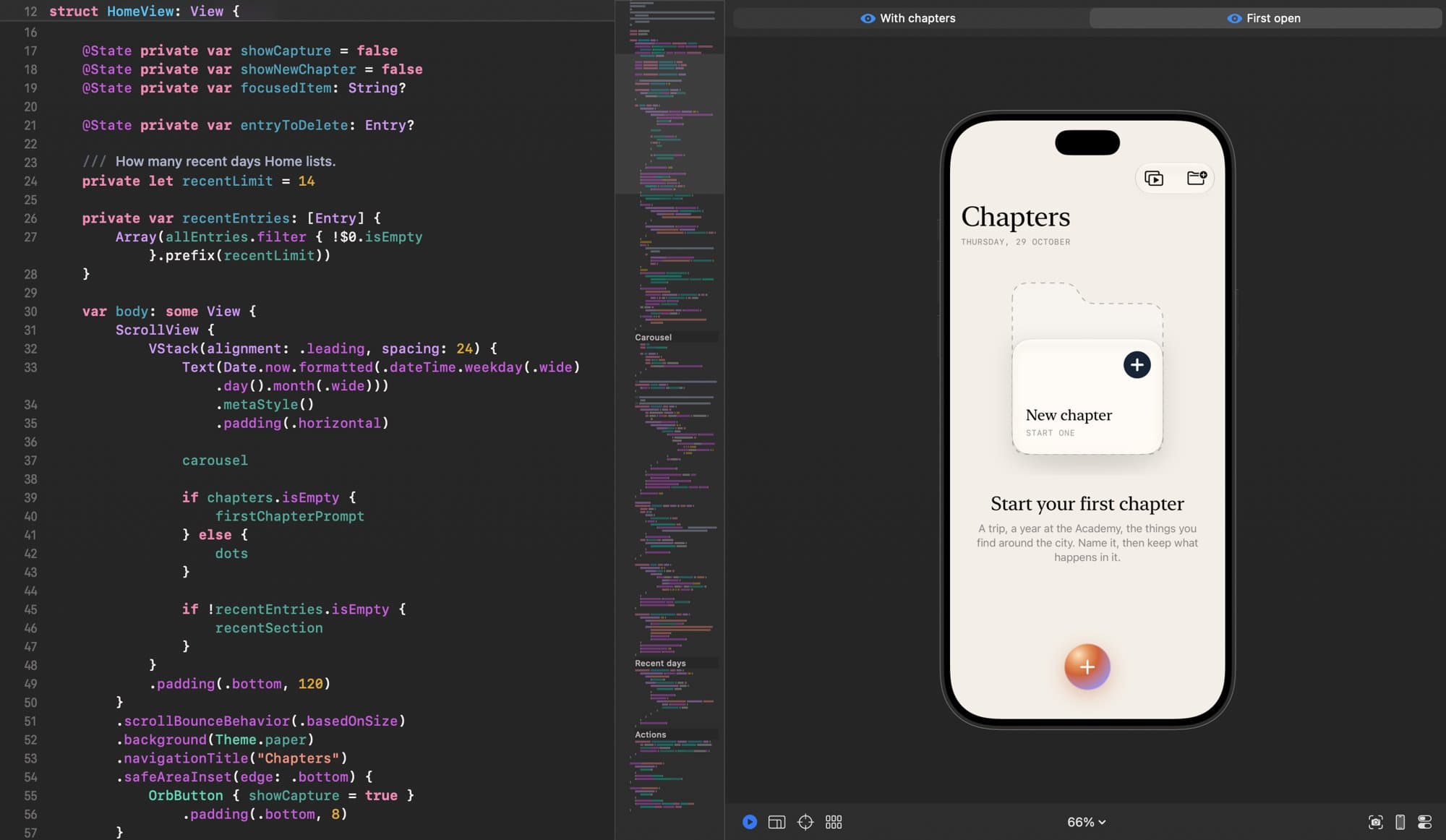1446x840 pixels.
Task: Tap the play slideshow icon in the phone preview
Action: click(1154, 178)
